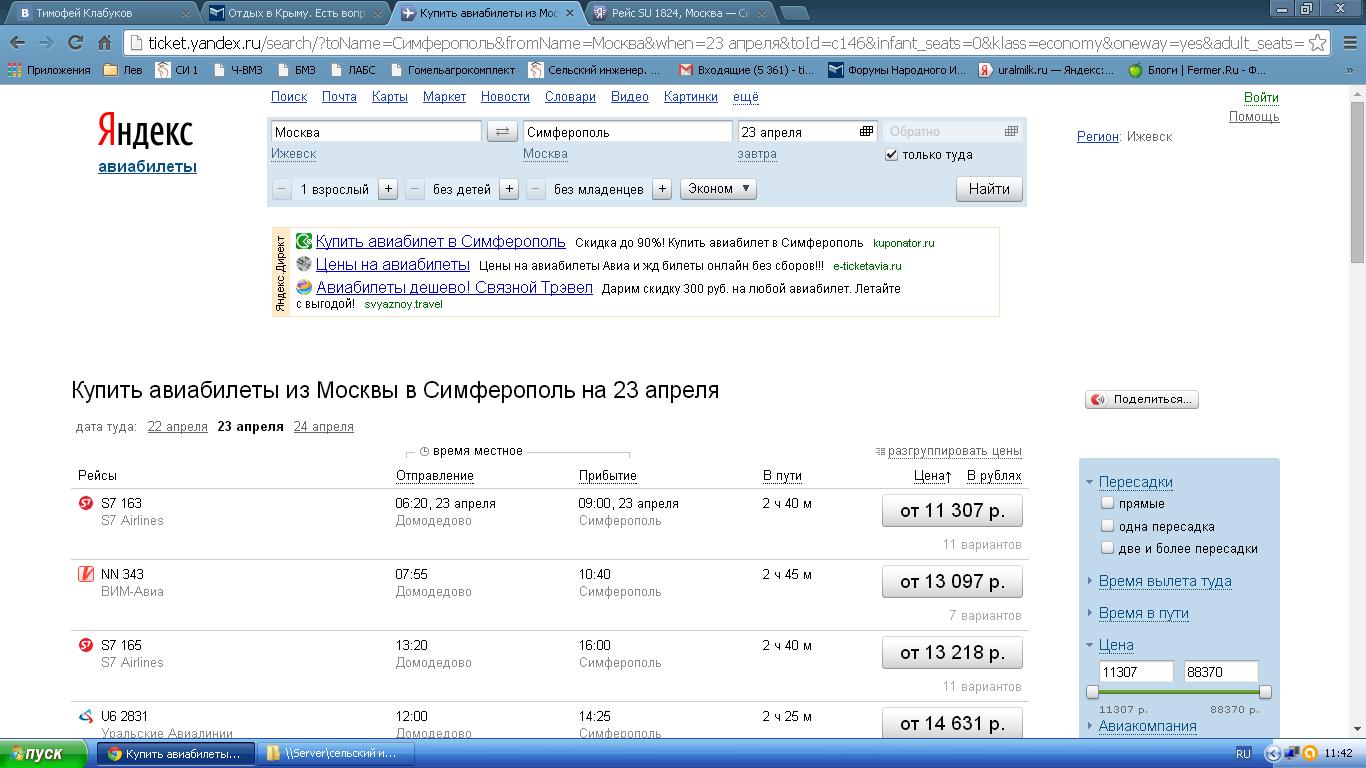Open the Эконом class dropdown
Viewport: 1366px width, 768px height.
[718, 188]
